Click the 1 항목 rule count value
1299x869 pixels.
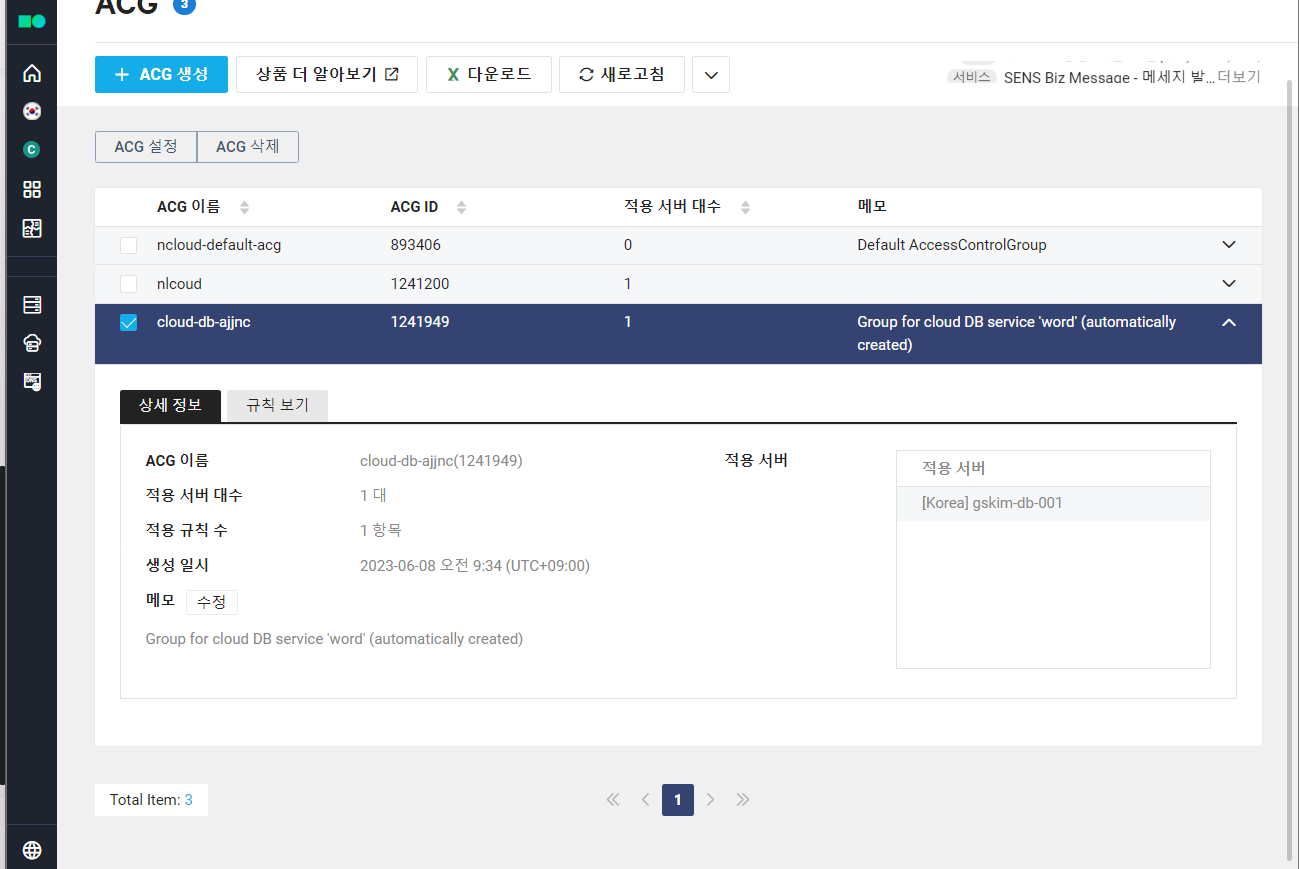click(381, 530)
